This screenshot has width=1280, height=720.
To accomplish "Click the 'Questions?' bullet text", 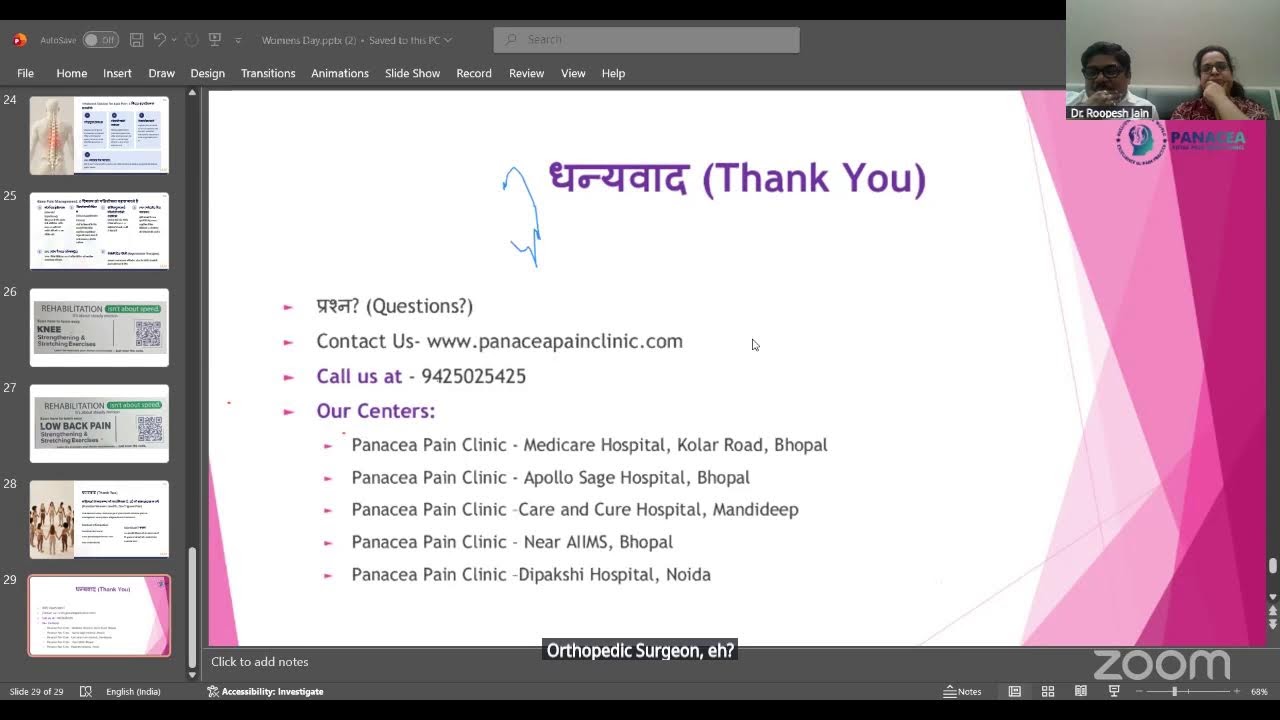I will 394,306.
